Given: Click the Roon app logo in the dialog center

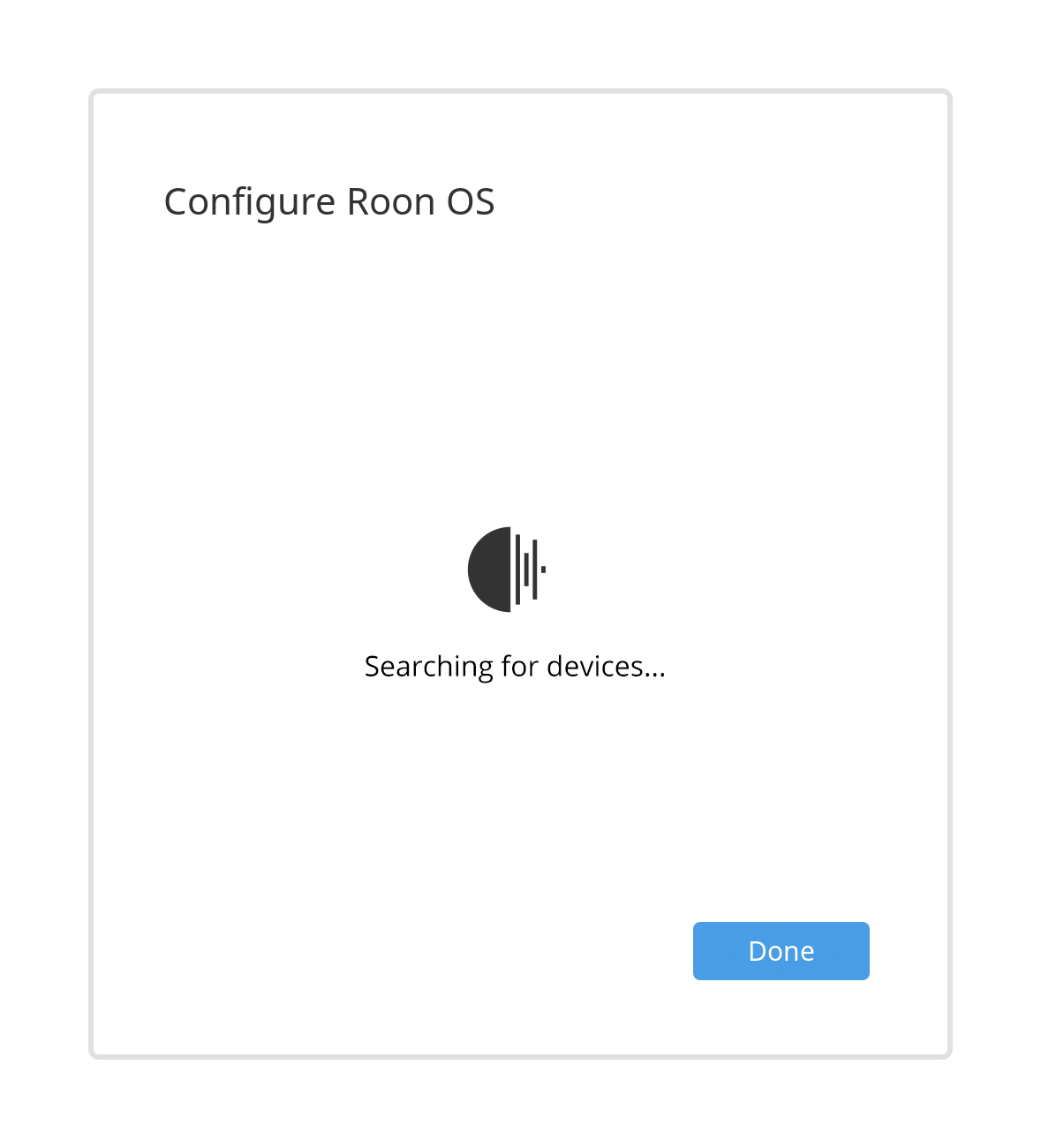Looking at the screenshot, I should point(507,570).
